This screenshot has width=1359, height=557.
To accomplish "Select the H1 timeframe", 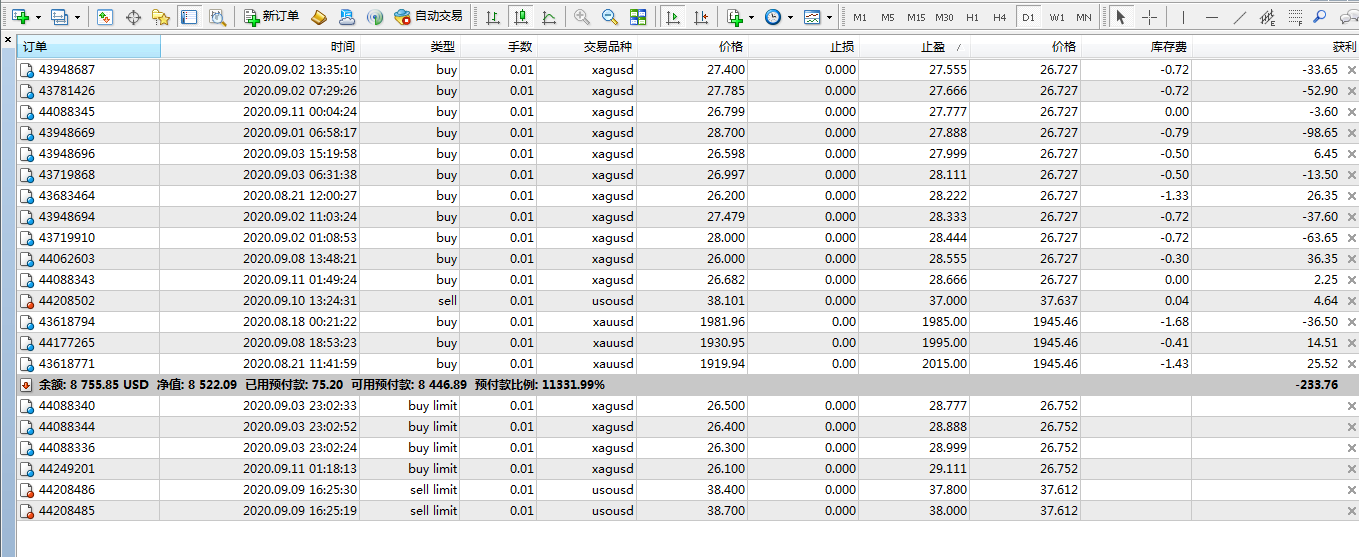I will [x=972, y=17].
